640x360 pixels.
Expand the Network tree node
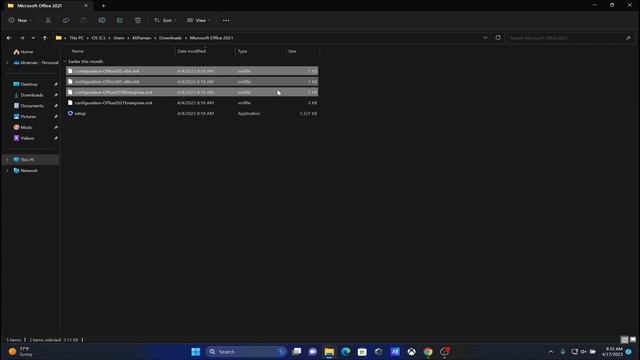(7, 171)
